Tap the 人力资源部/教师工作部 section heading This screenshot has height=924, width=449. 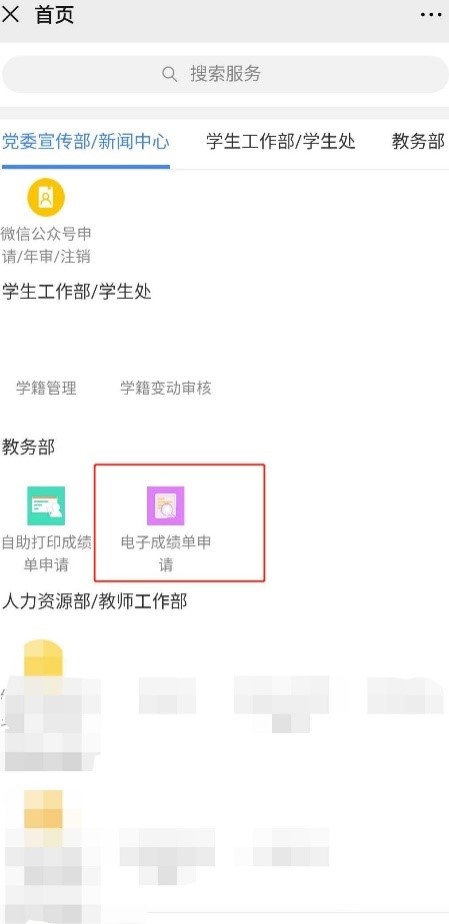95,602
